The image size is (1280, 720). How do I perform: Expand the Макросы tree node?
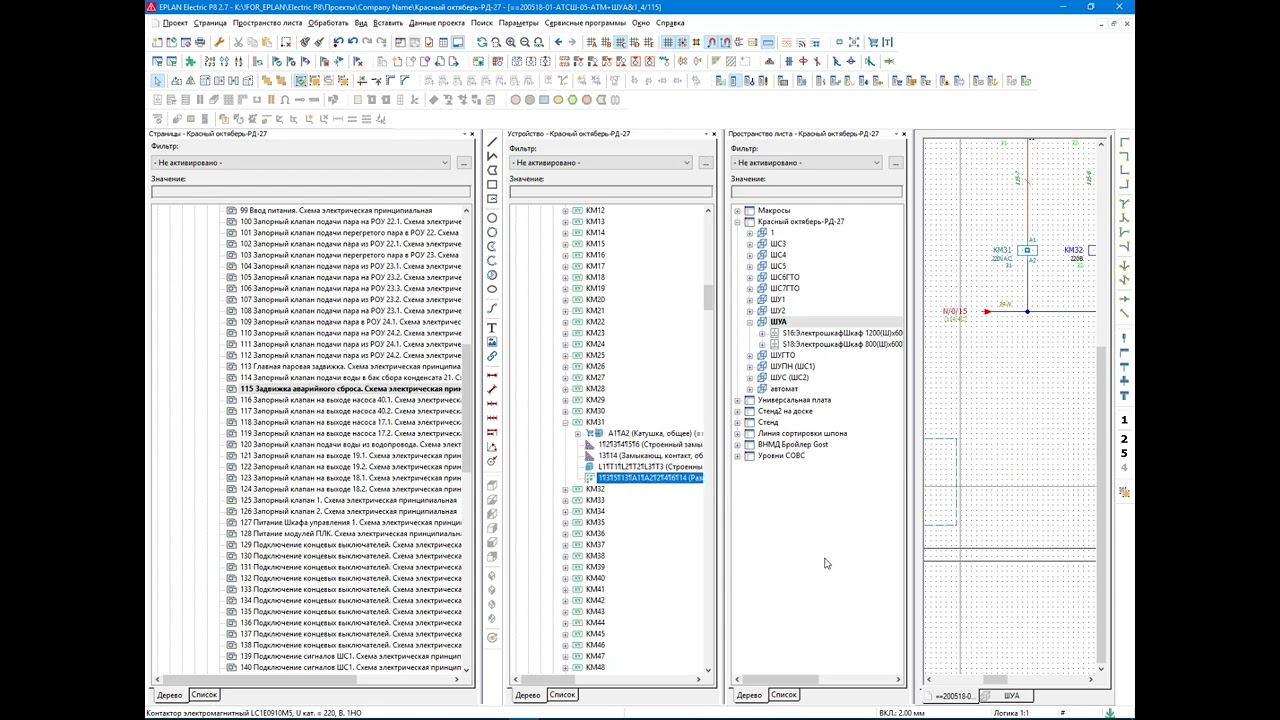point(737,211)
